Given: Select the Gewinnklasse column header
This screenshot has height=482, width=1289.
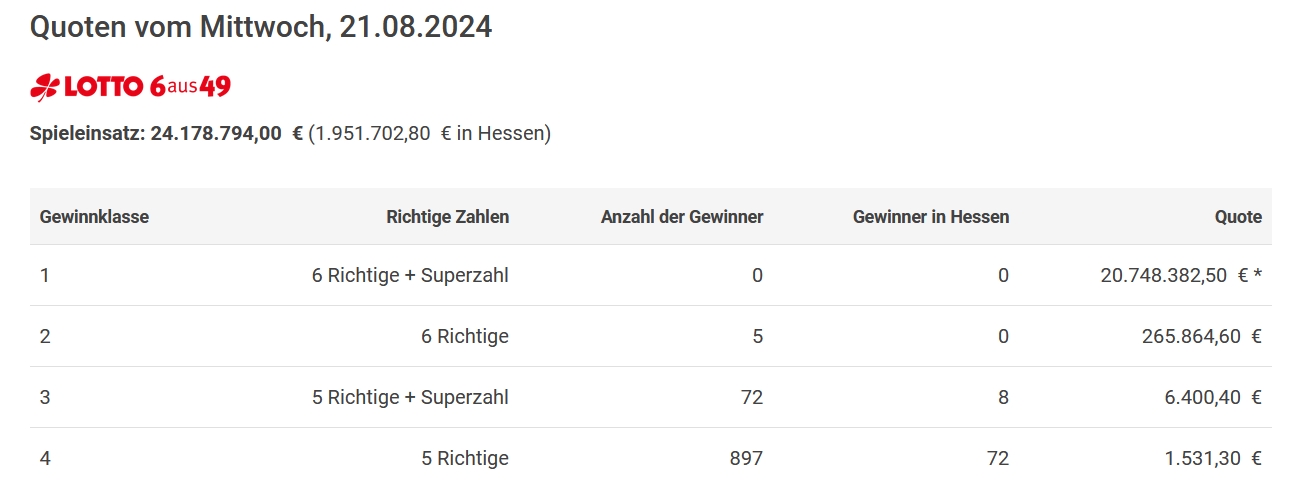Looking at the screenshot, I should point(94,216).
